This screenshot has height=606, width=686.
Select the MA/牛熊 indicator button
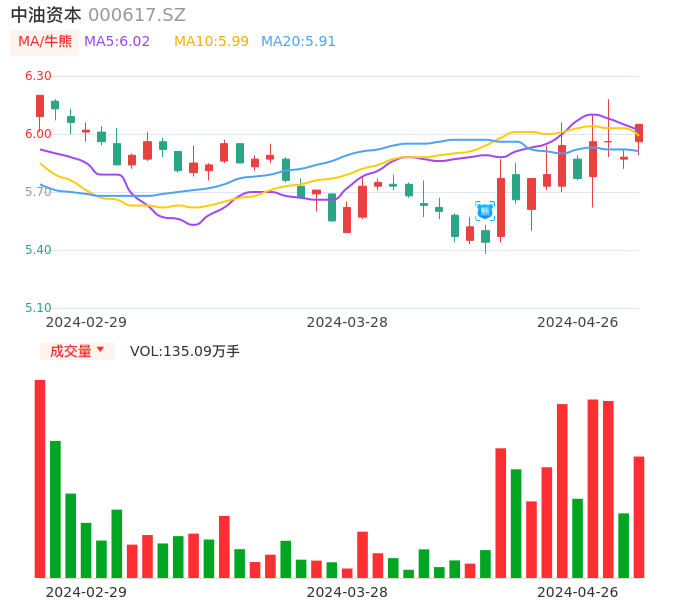(x=45, y=42)
